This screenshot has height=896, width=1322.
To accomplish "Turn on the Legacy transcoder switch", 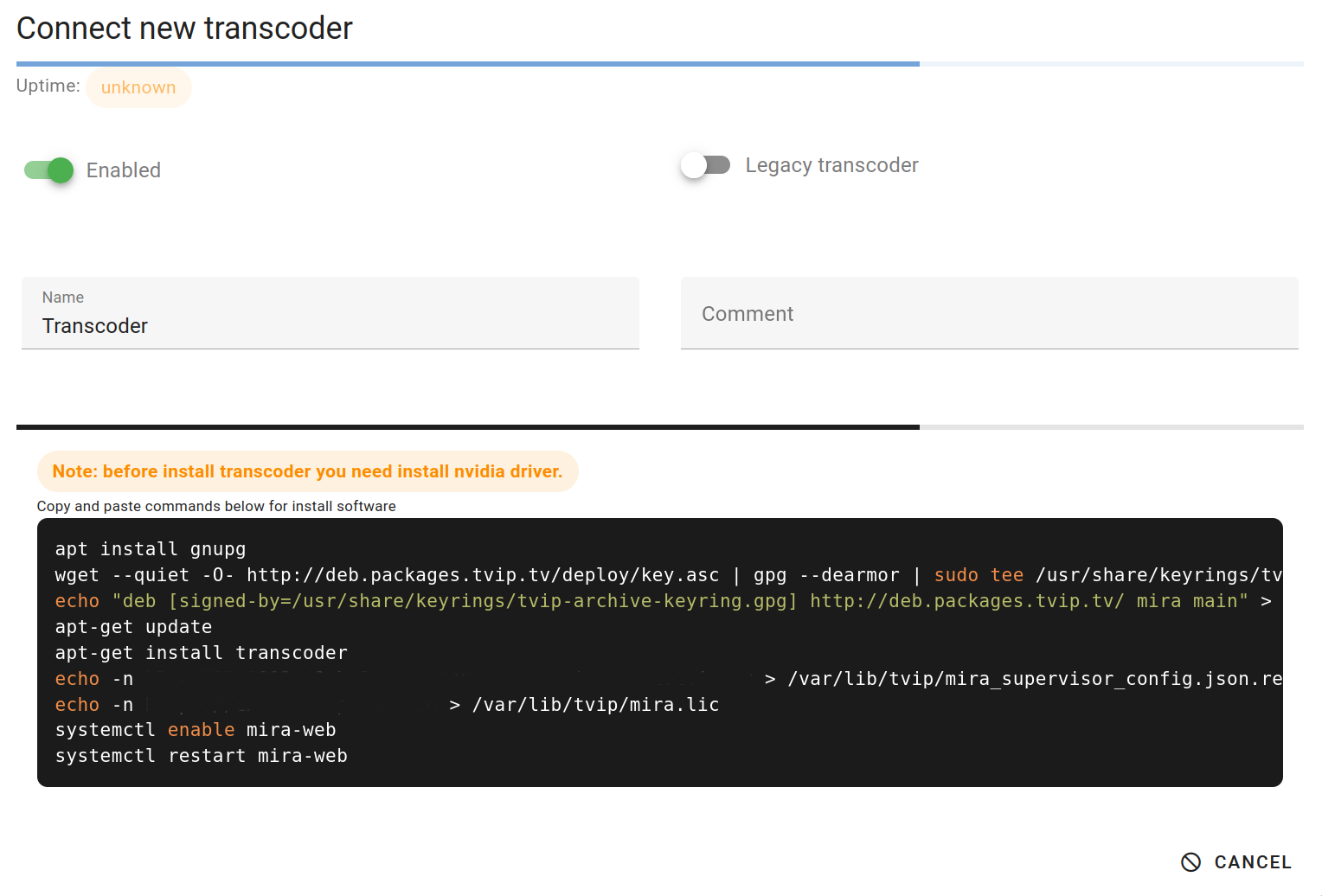I will [706, 165].
